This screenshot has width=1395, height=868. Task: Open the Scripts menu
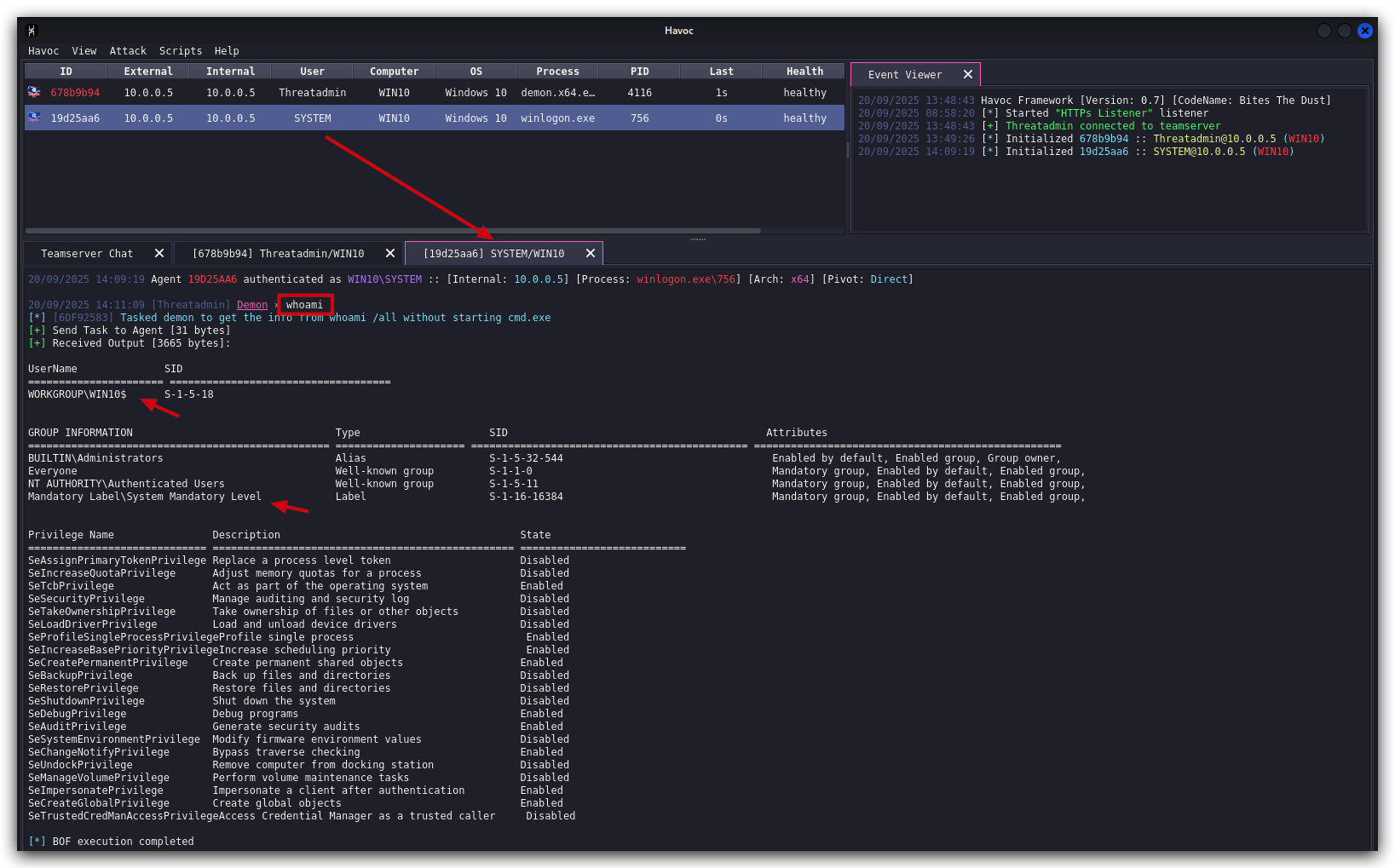(181, 51)
